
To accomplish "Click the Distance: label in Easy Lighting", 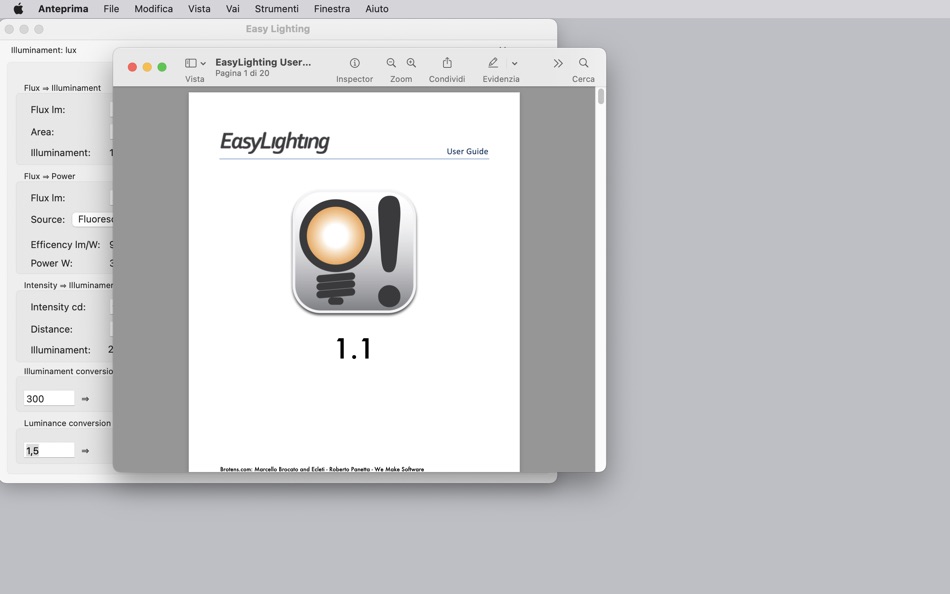I will [x=51, y=329].
